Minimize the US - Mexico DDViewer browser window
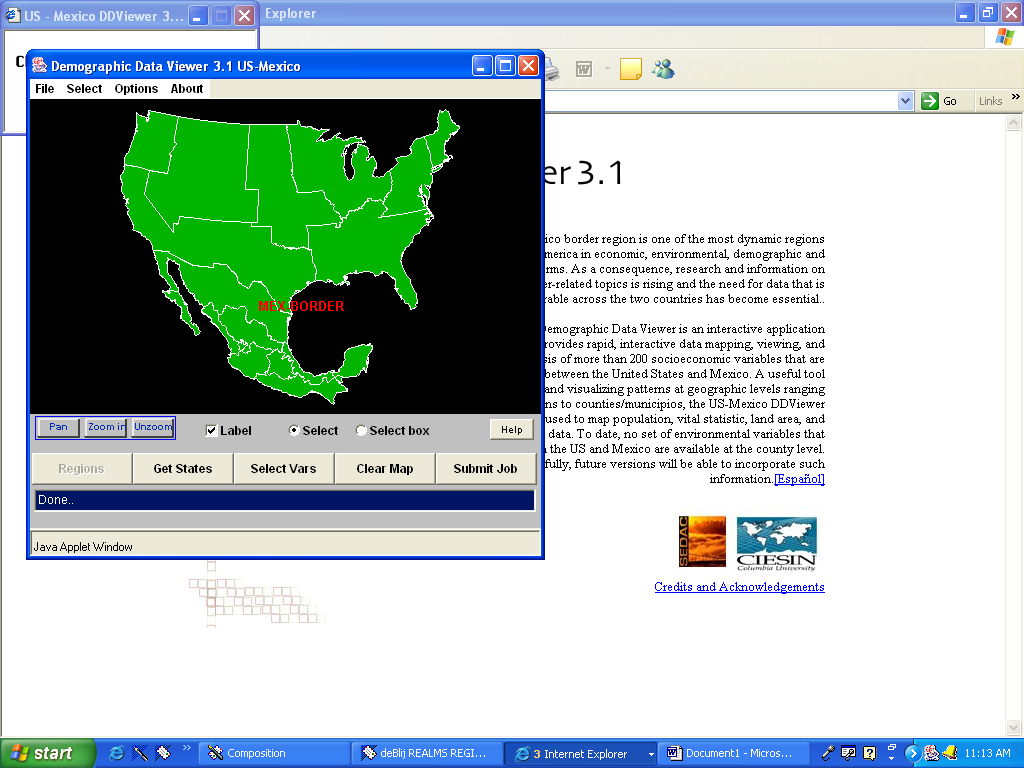The width and height of the screenshot is (1024, 768). 199,16
